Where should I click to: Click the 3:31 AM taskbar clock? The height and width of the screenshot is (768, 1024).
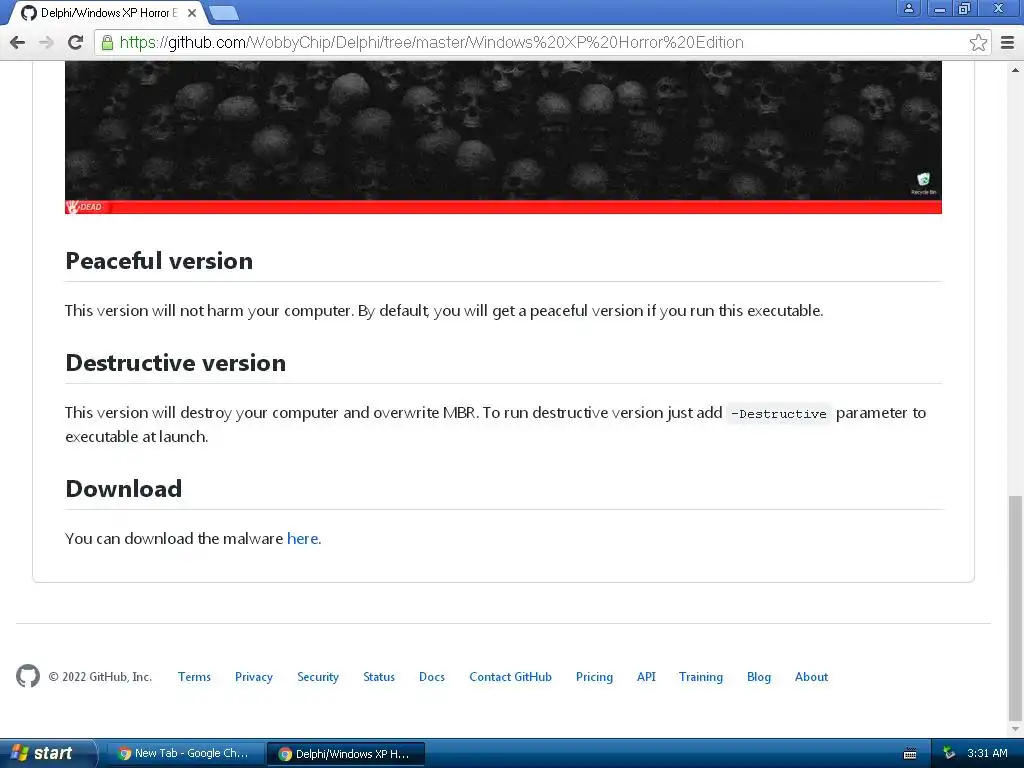coord(987,753)
